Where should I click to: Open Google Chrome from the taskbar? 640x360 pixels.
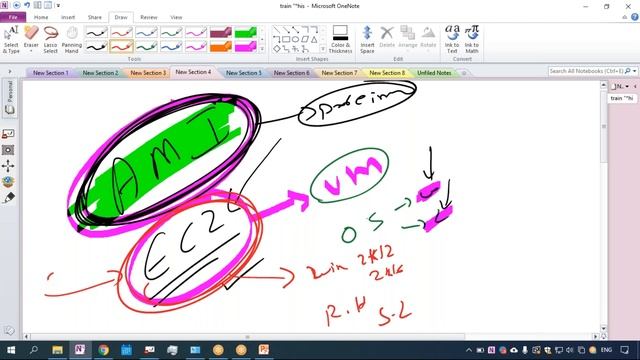coord(103,350)
